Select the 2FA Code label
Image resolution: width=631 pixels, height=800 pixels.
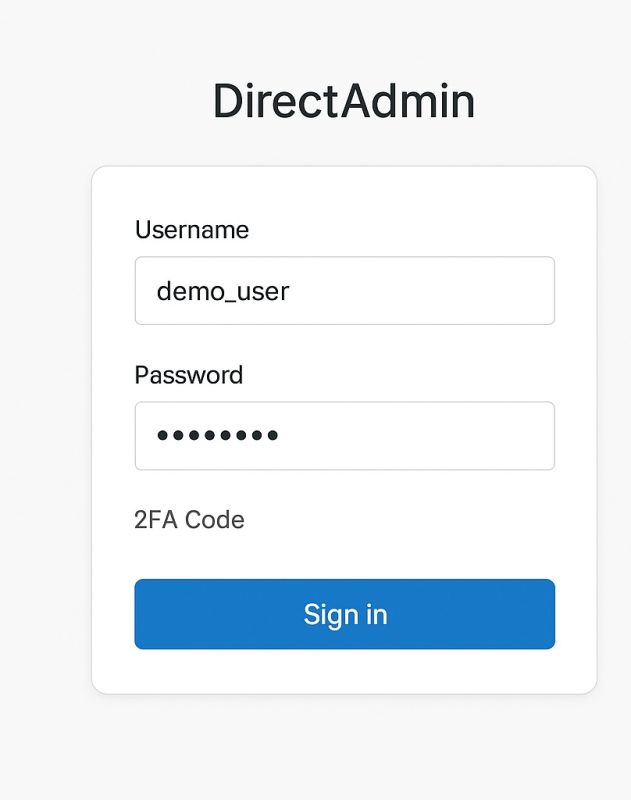click(190, 520)
